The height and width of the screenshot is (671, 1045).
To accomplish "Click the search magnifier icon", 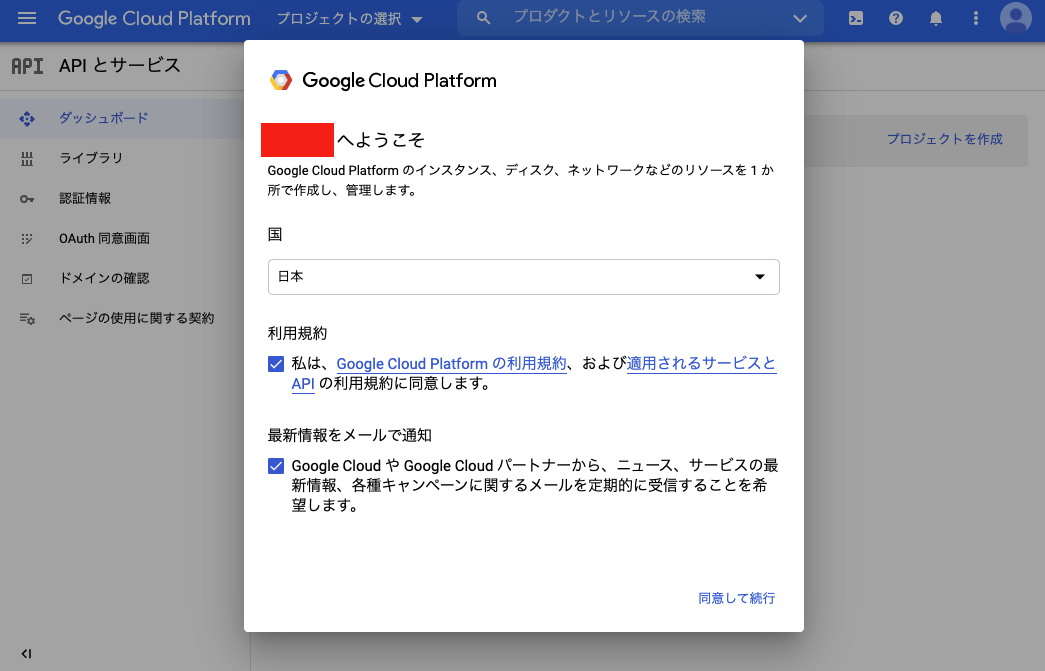I will (483, 18).
